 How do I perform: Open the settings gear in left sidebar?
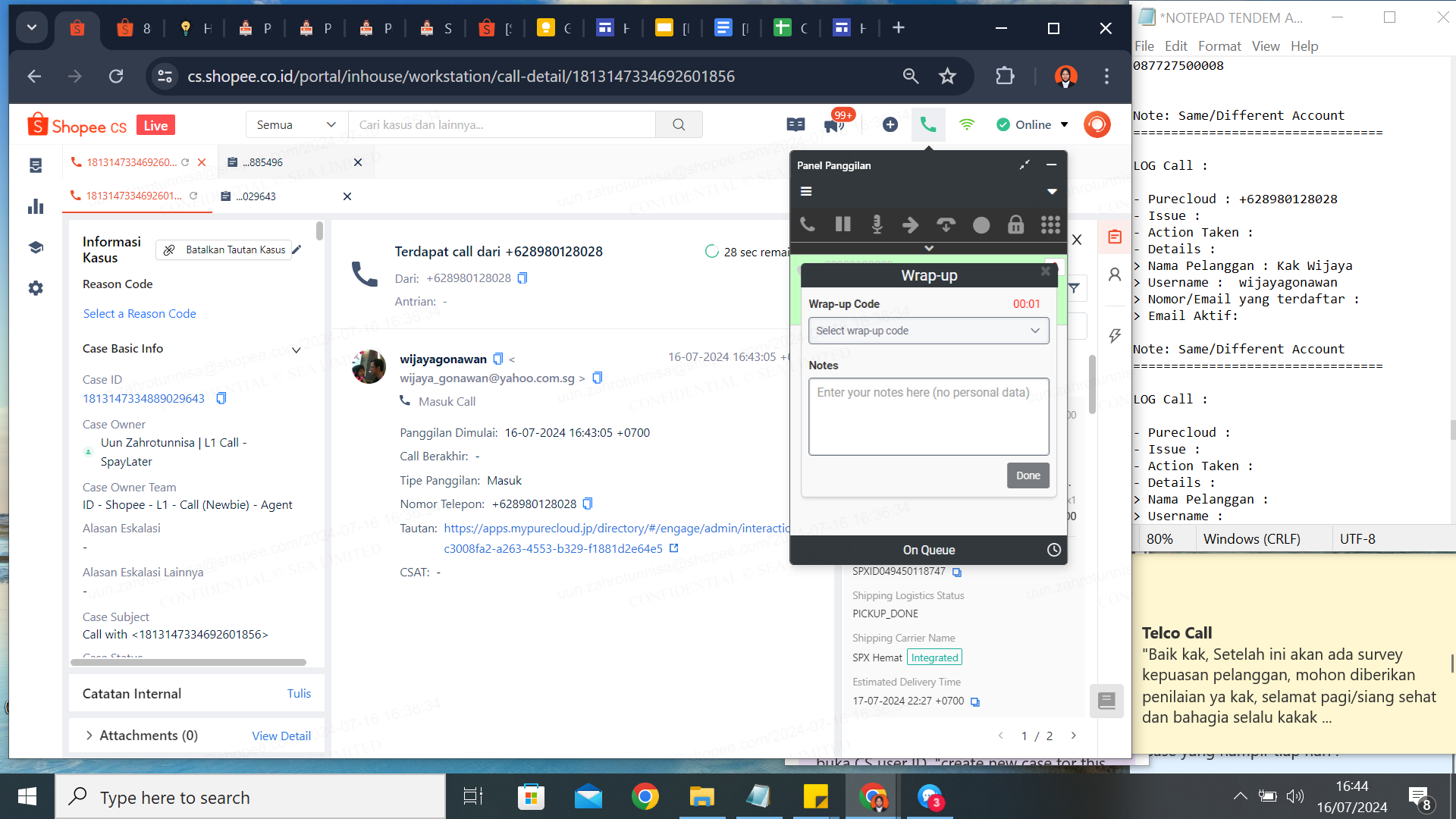click(x=36, y=288)
